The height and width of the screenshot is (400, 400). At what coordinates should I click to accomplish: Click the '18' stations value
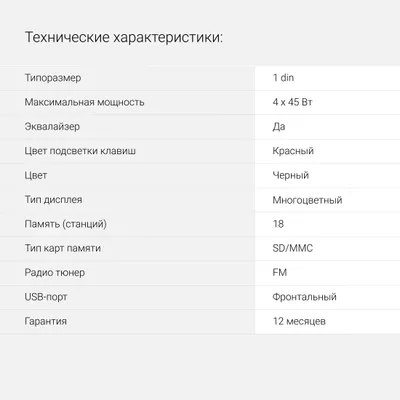coord(278,224)
